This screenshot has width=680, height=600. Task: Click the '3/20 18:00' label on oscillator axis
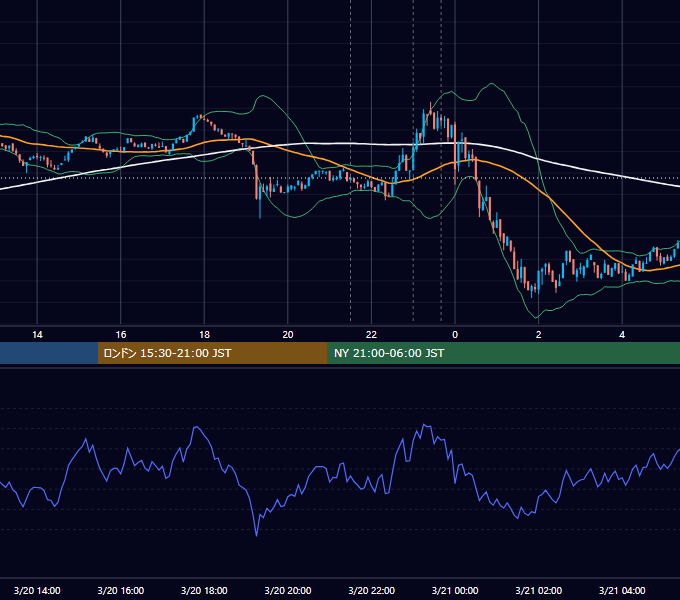(204, 590)
